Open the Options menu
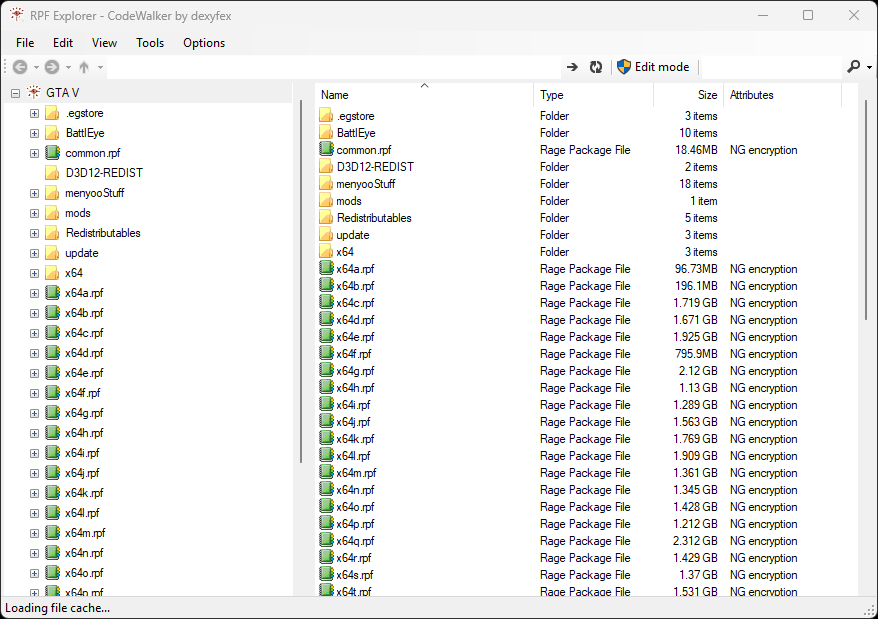 (x=204, y=43)
